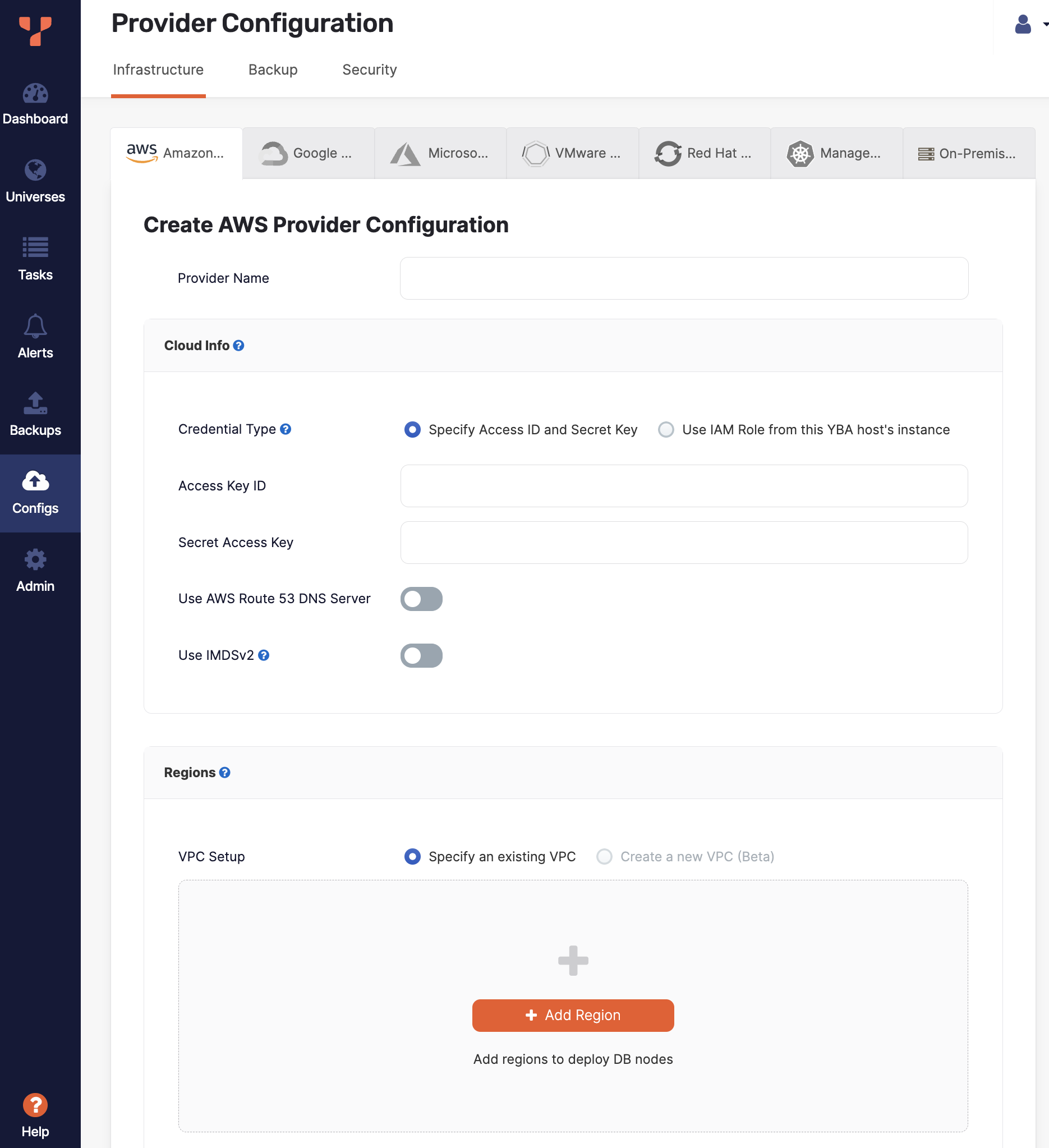Viewport: 1049px width, 1148px height.
Task: Select the Google Cloud provider tab
Action: click(308, 153)
